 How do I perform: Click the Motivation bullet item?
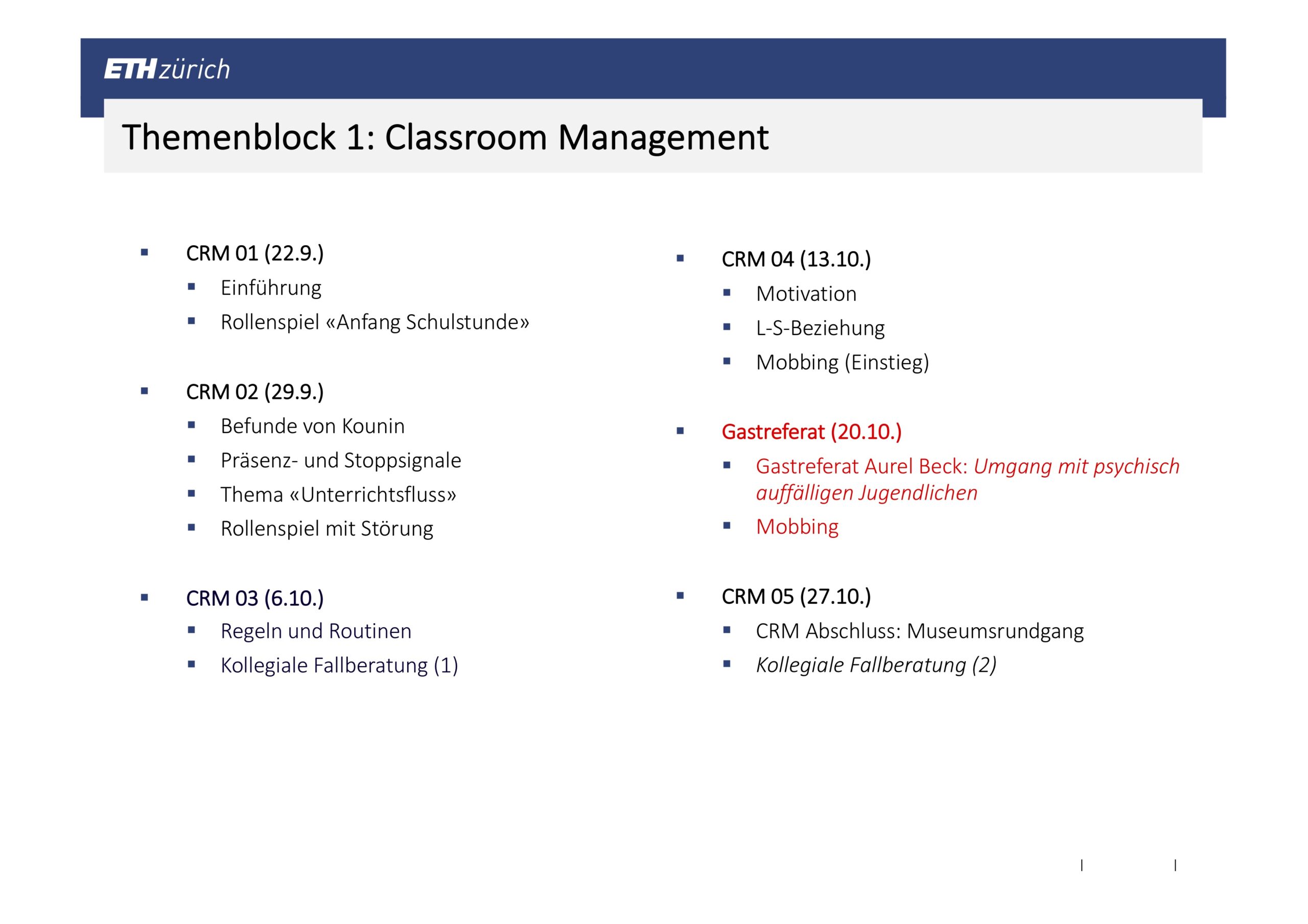(806, 294)
